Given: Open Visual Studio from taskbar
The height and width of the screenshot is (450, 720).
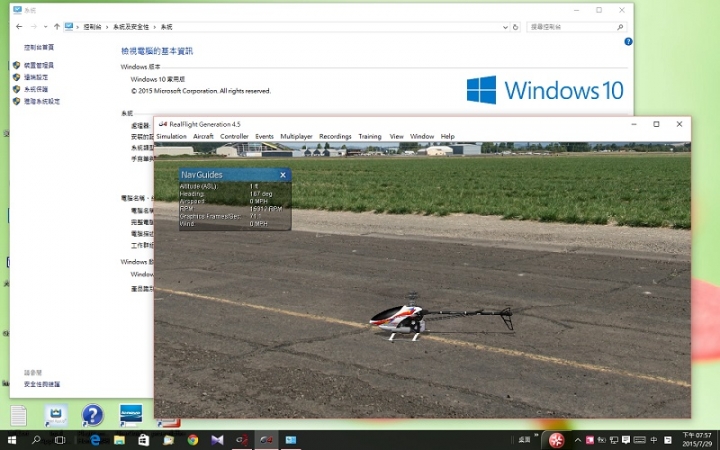Looking at the screenshot, I should [x=217, y=440].
